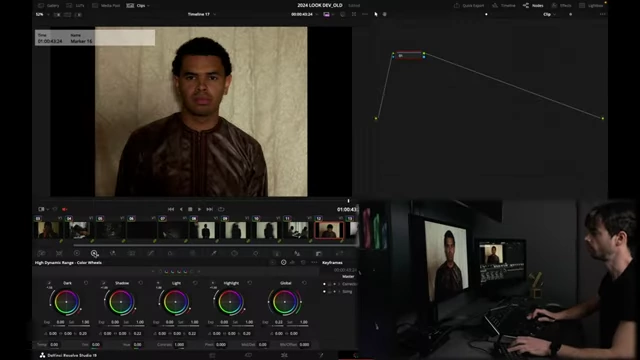The width and height of the screenshot is (640, 360).
Task: Toggle the Corrector keyframe track dot
Action: pos(324,284)
